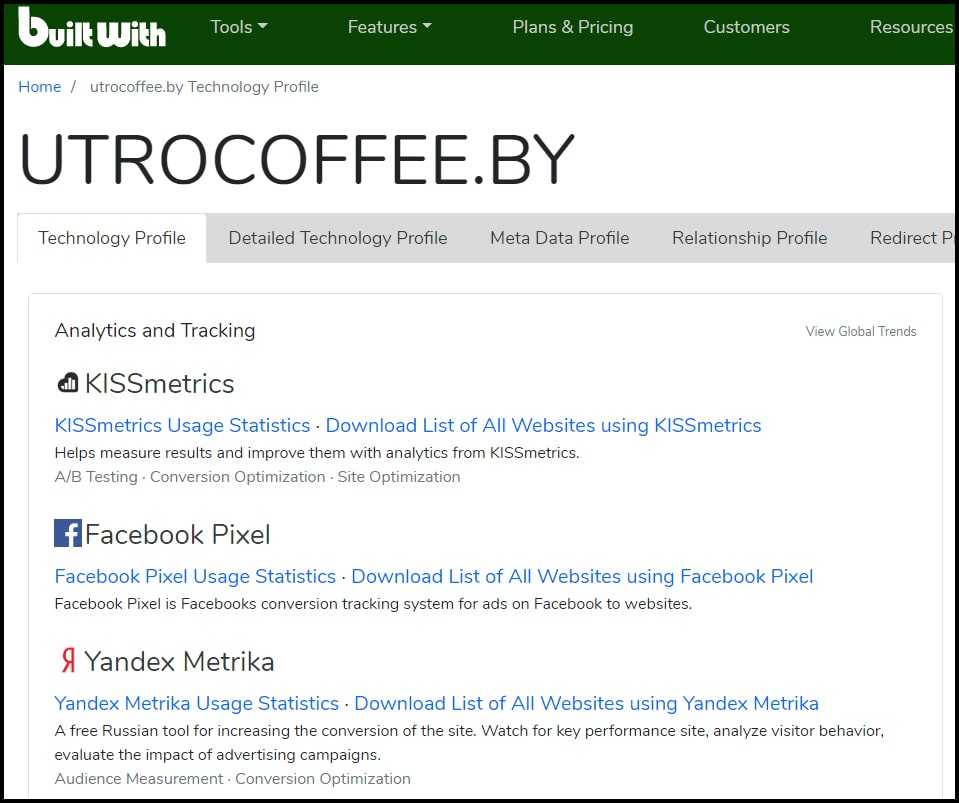Navigate to Home breadcrumb link

(40, 87)
